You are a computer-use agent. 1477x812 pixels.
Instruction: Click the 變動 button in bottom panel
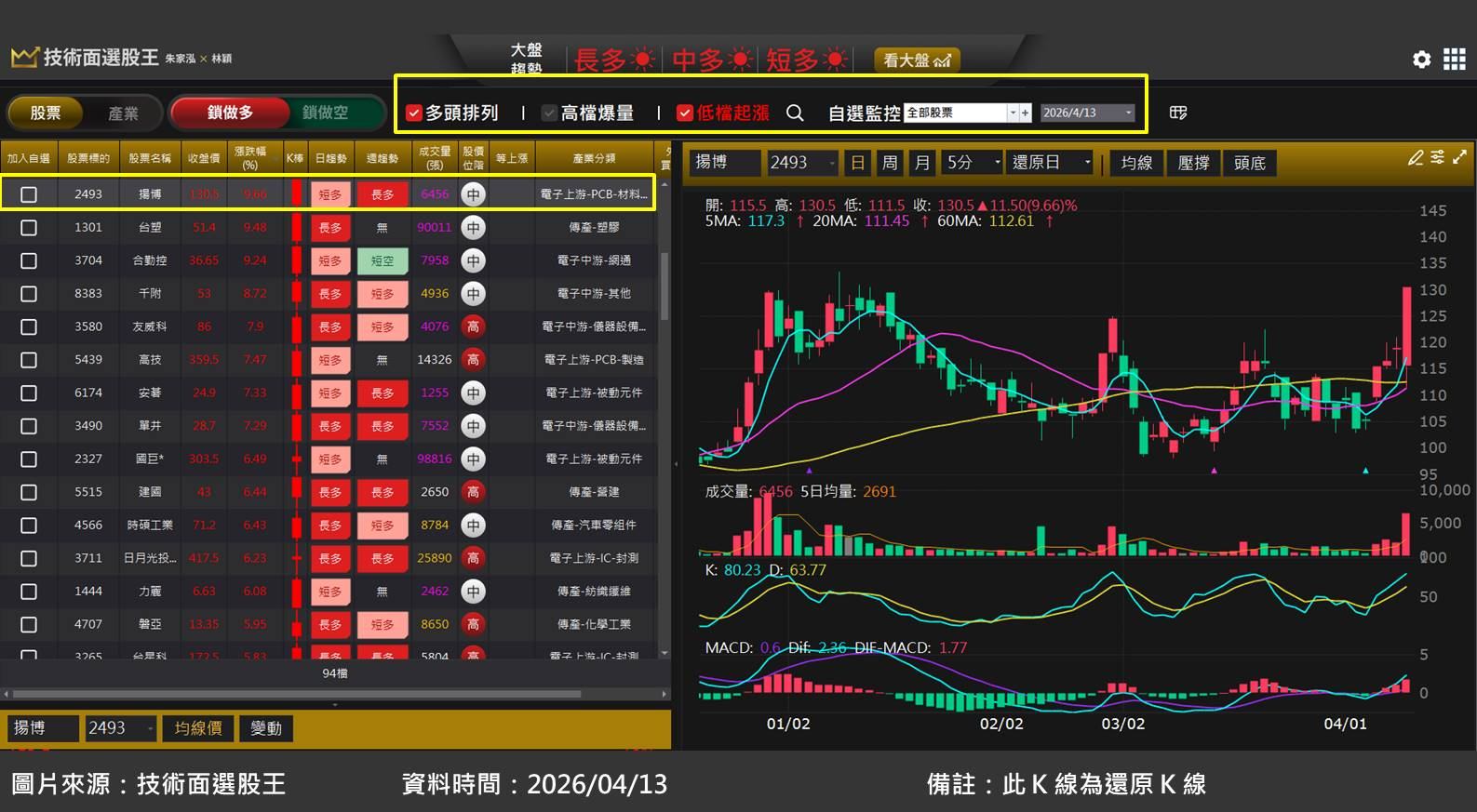(266, 728)
